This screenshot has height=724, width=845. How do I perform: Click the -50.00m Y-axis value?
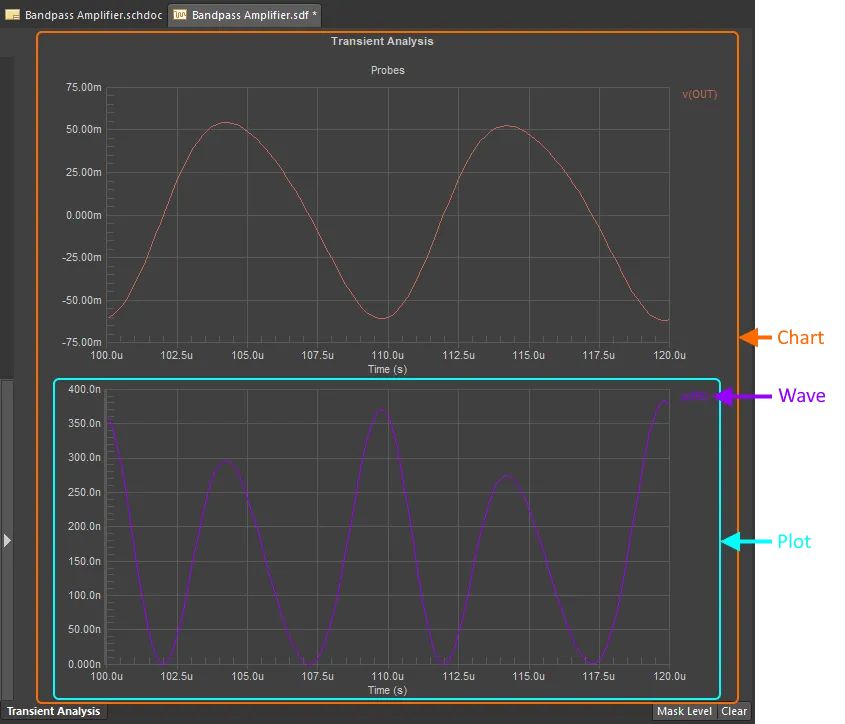82,300
